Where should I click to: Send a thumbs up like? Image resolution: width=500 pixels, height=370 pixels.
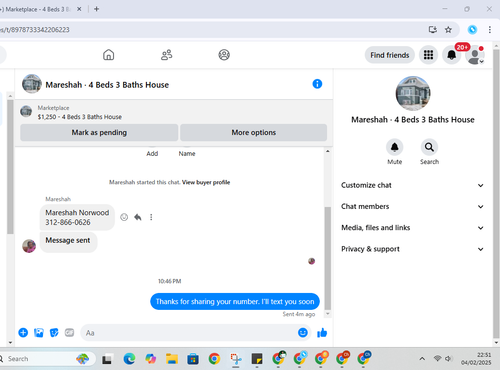[322, 333]
